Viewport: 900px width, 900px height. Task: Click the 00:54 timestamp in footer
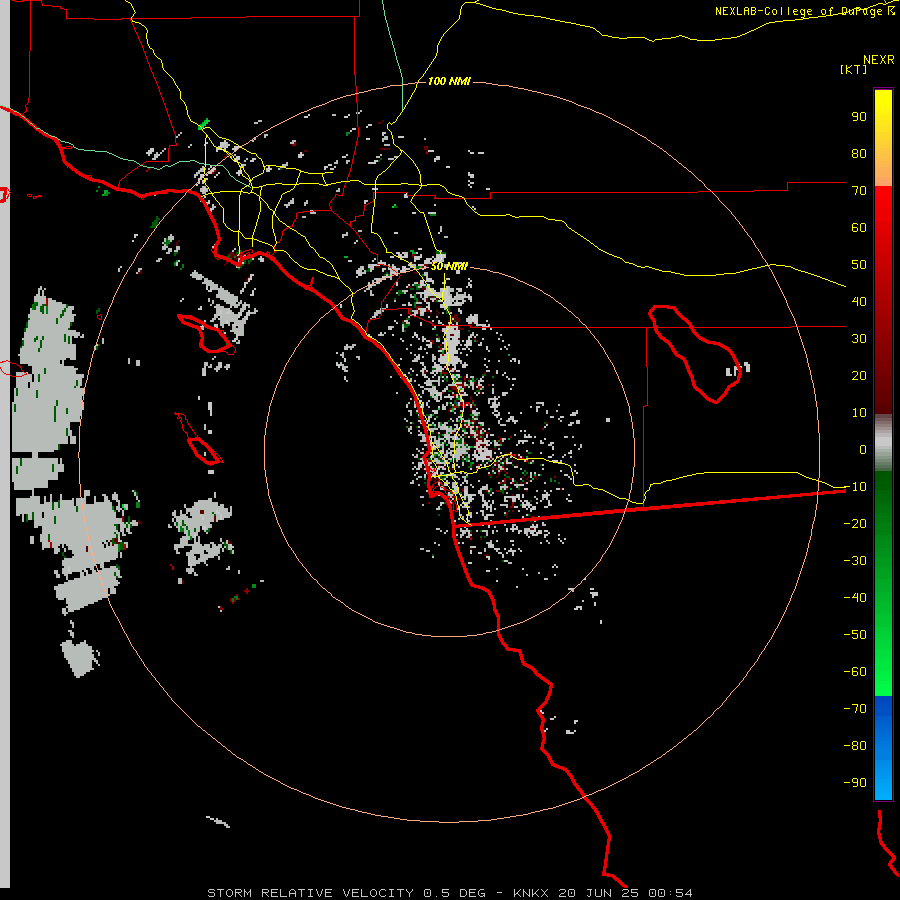tap(670, 893)
